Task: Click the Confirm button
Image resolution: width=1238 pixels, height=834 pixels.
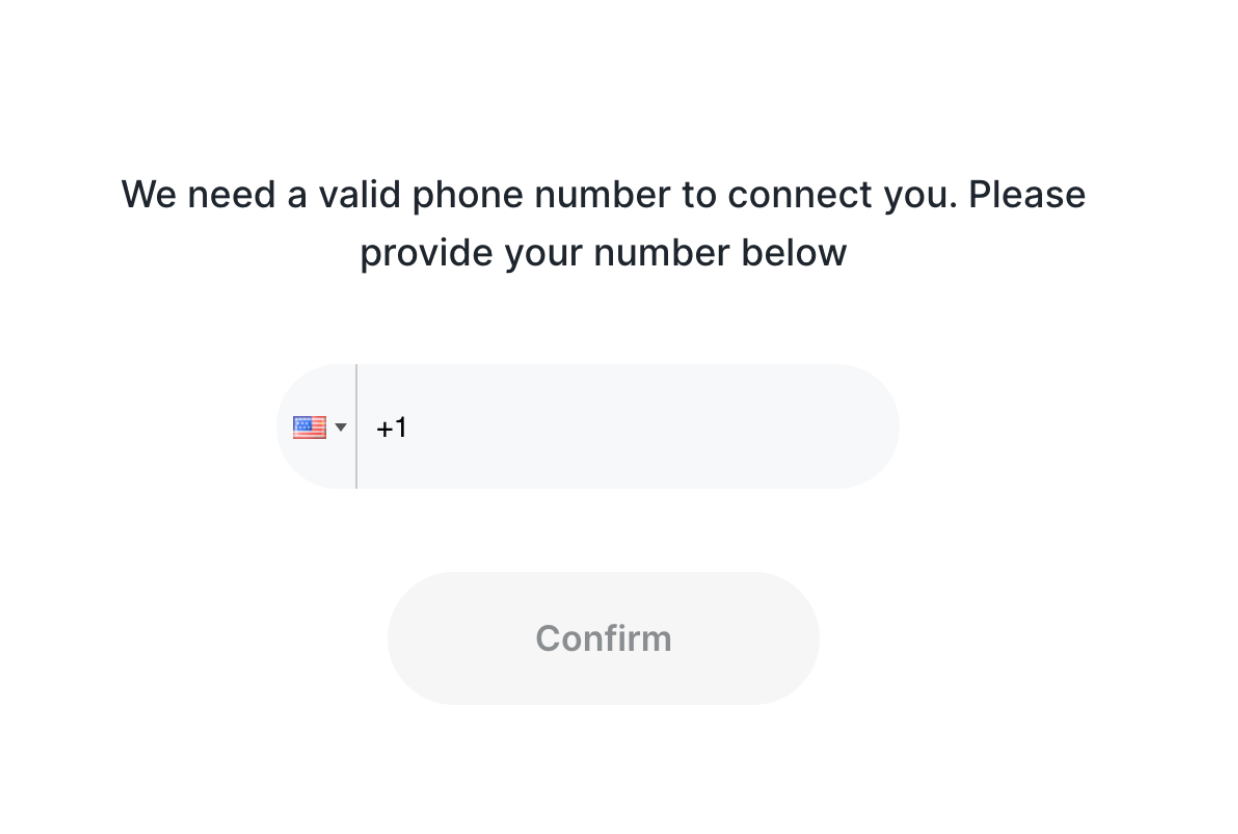Action: pyautogui.click(x=603, y=638)
